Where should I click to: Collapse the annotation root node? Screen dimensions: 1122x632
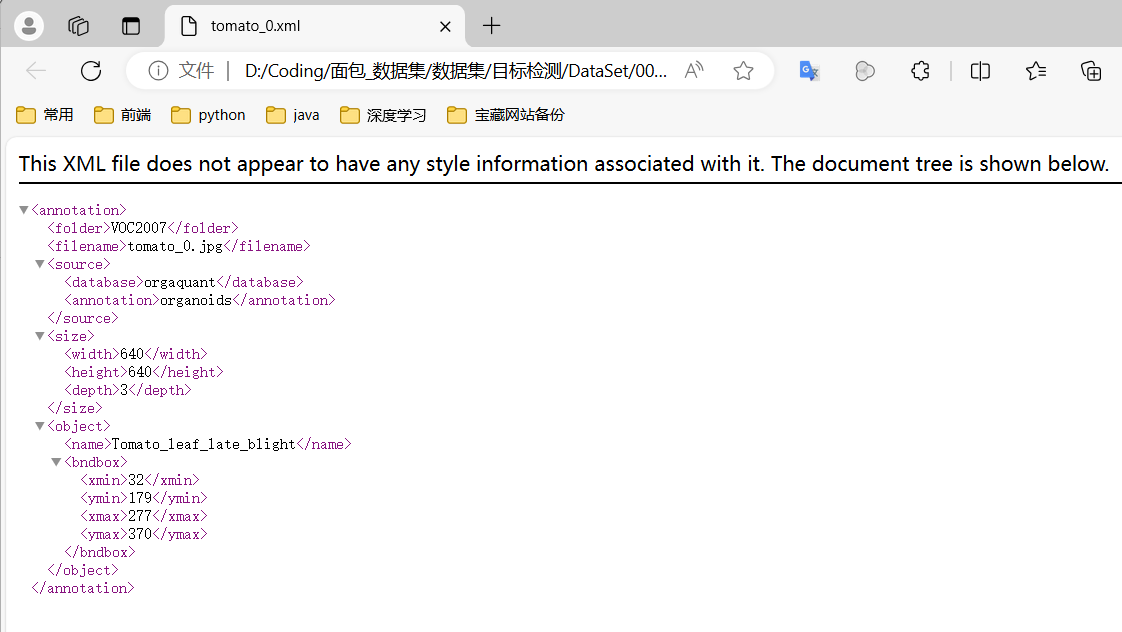[x=24, y=210]
